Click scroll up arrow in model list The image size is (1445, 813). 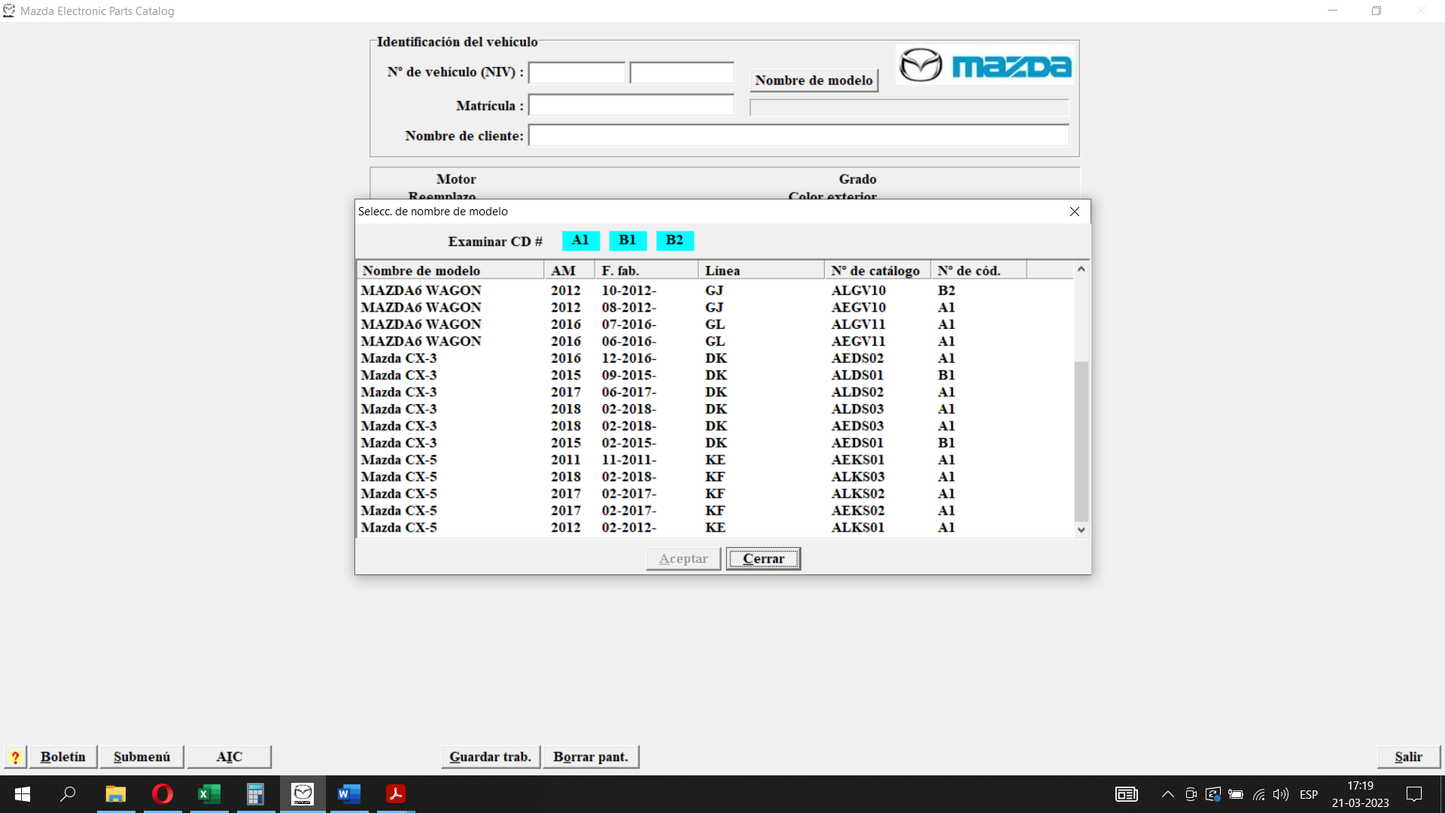coord(1081,270)
